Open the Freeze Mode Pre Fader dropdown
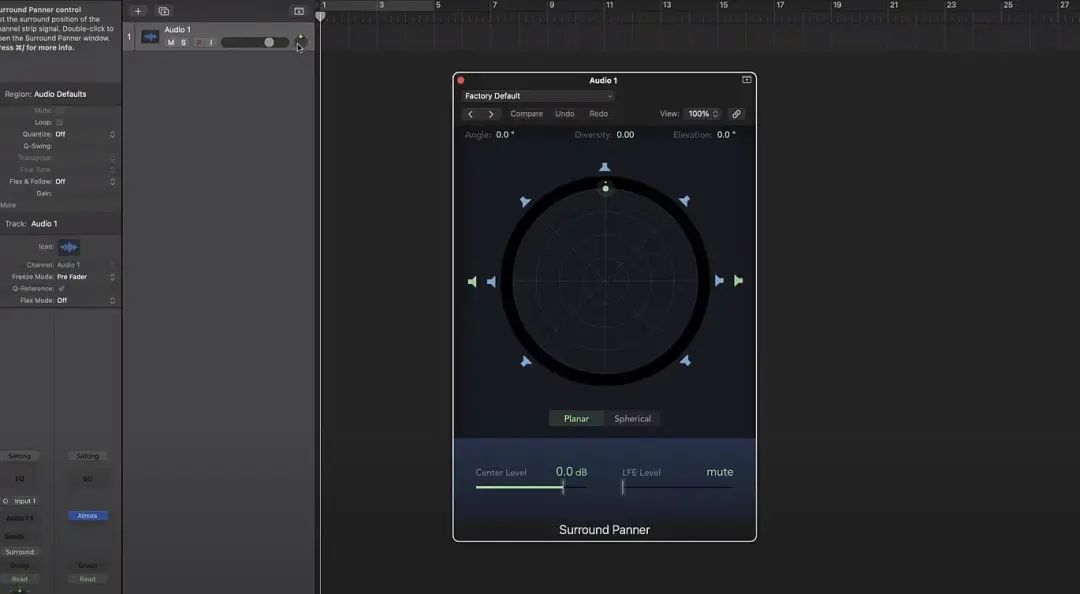This screenshot has height=594, width=1080. (85, 276)
